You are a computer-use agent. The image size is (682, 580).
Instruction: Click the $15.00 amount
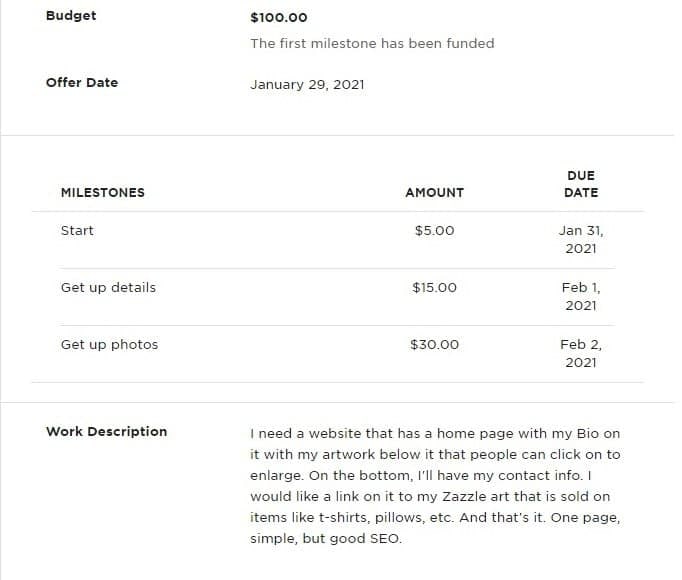point(435,288)
